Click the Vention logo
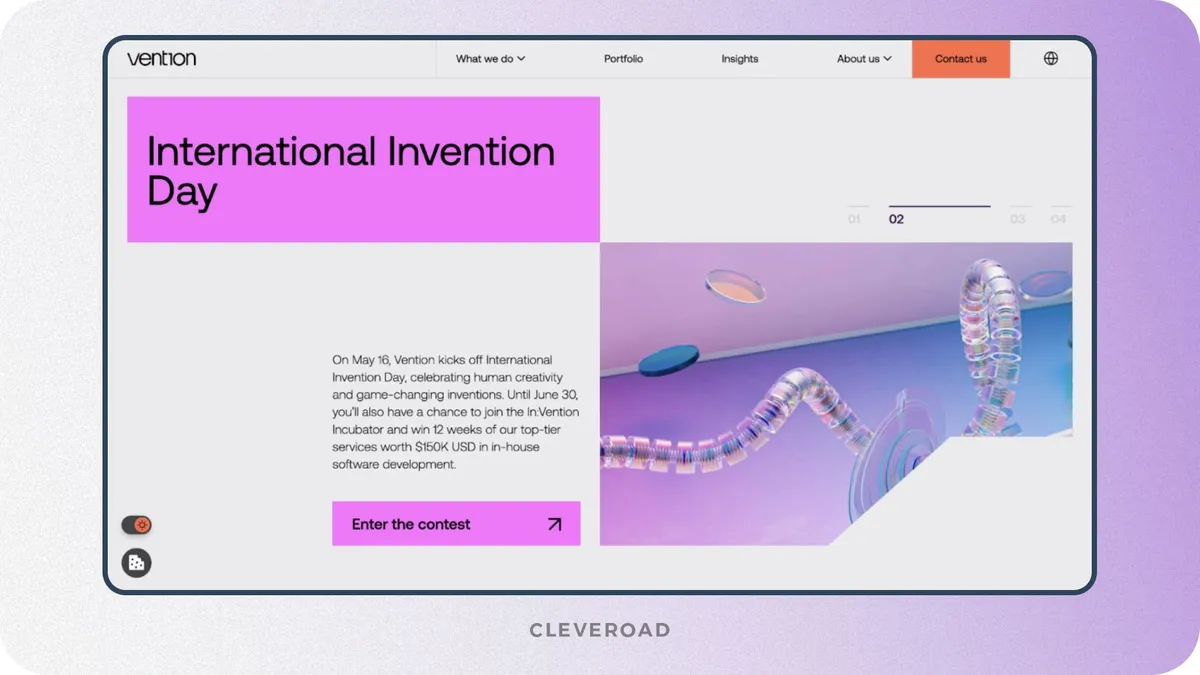1200x675 pixels. tap(162, 59)
